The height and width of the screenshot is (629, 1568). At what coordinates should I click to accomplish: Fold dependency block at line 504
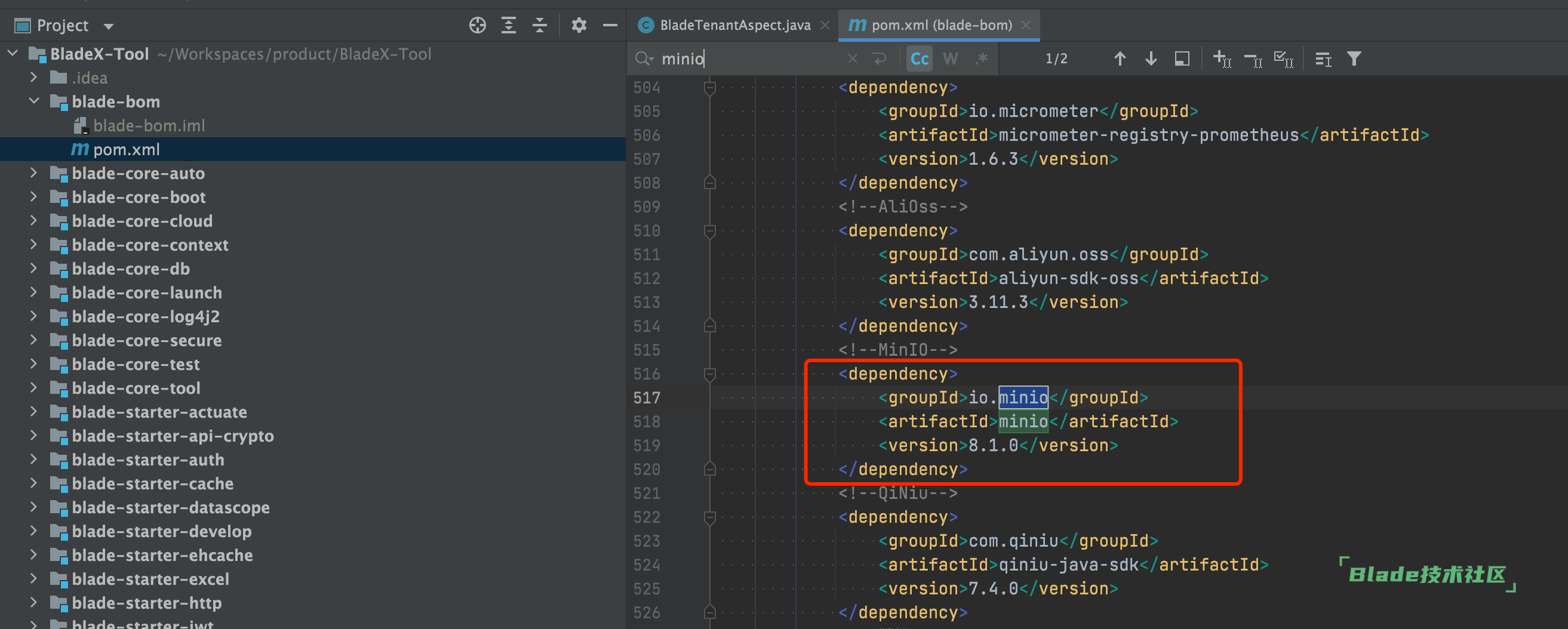coord(709,88)
